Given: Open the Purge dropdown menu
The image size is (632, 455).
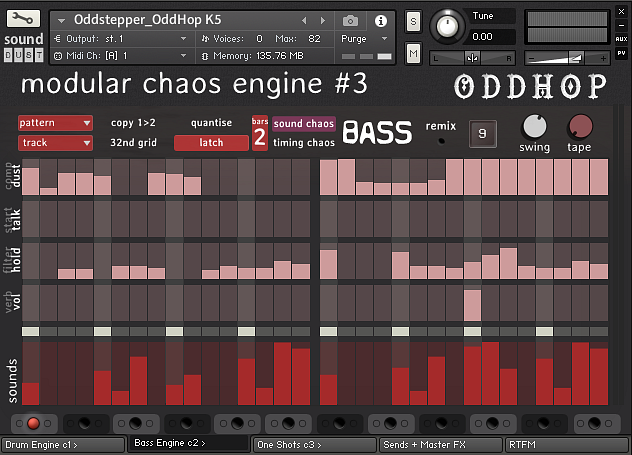Looking at the screenshot, I should point(364,39).
